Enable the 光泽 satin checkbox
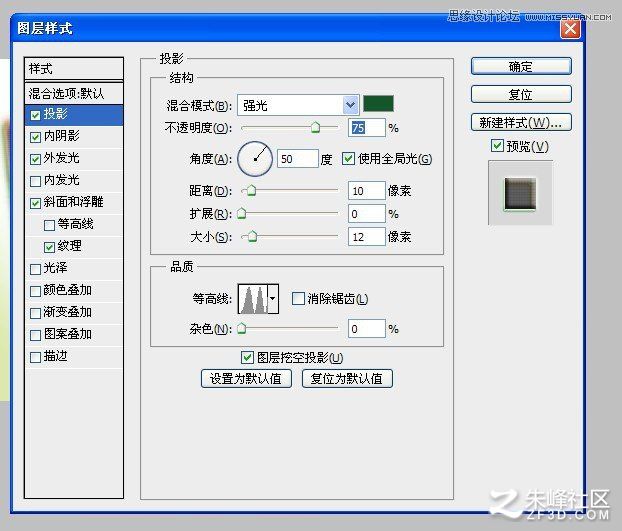This screenshot has height=531, width=622. 35,269
